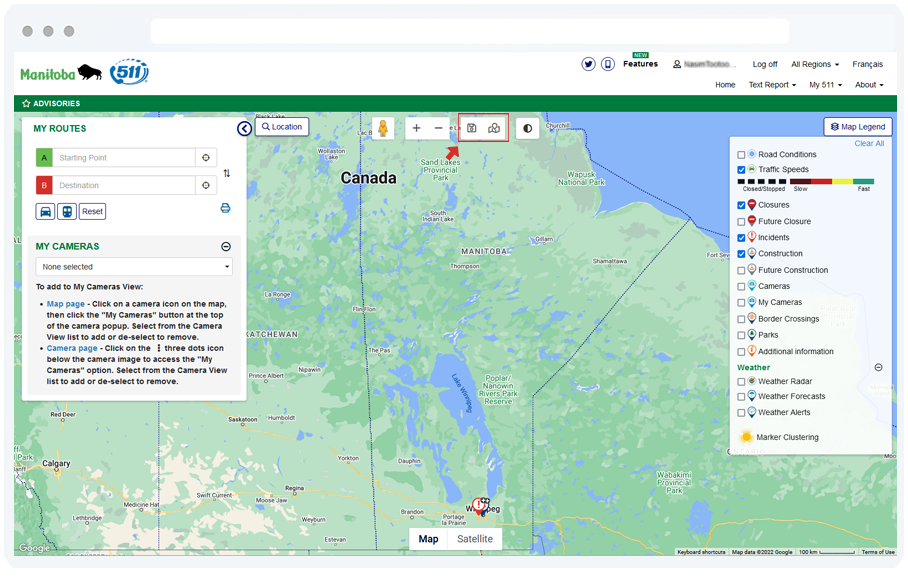Open the All Regions dropdown
Viewport: 908px width, 581px height.
[x=815, y=64]
